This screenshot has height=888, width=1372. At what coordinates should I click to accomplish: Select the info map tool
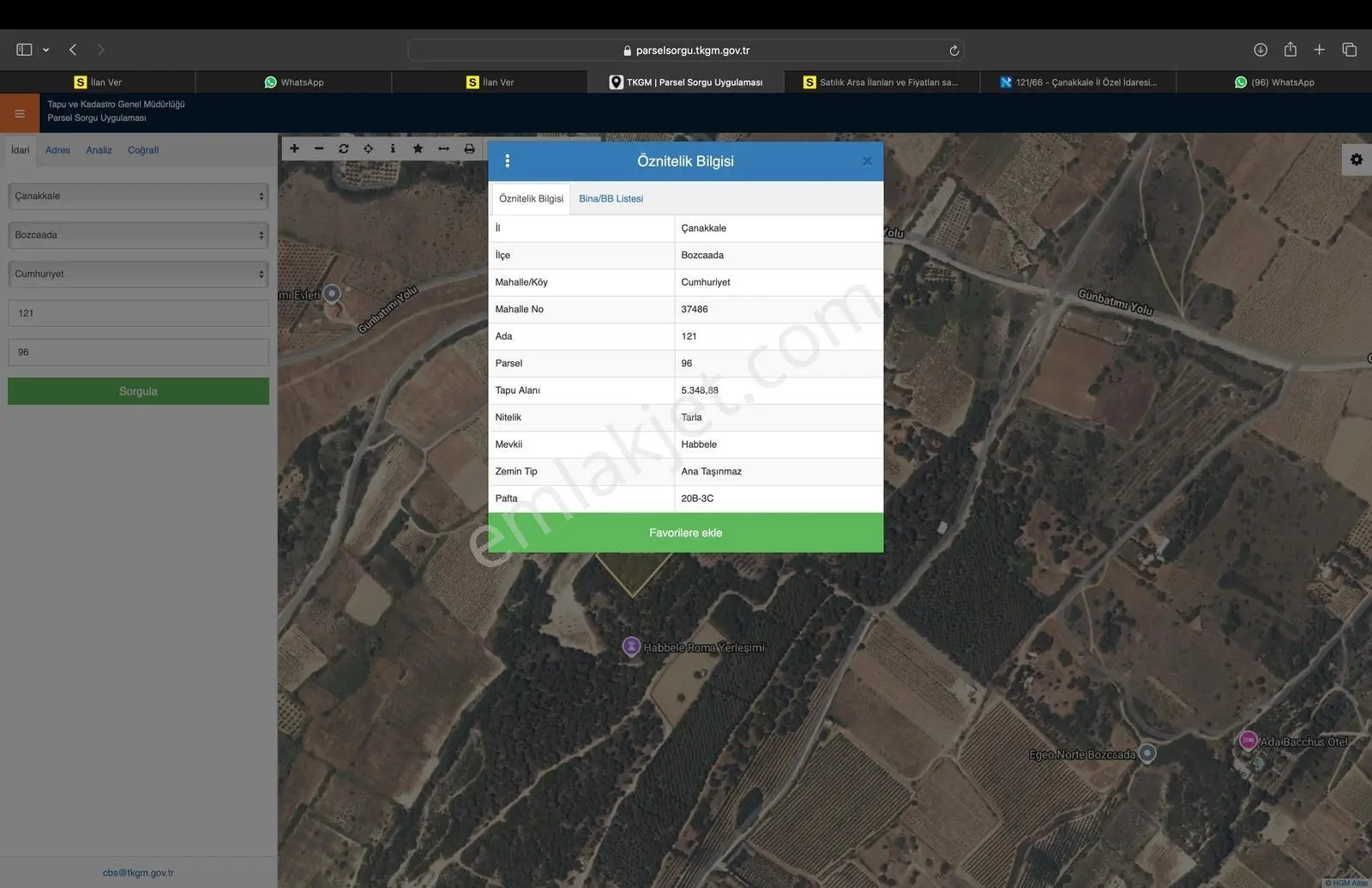tap(393, 148)
